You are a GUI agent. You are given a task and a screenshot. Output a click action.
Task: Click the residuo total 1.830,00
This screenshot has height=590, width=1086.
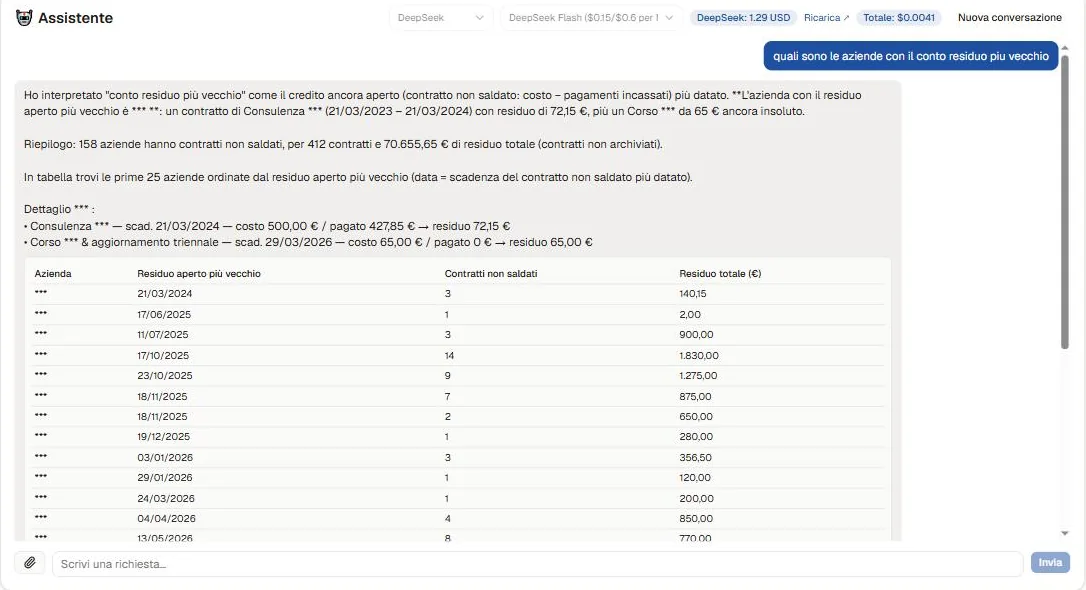699,355
